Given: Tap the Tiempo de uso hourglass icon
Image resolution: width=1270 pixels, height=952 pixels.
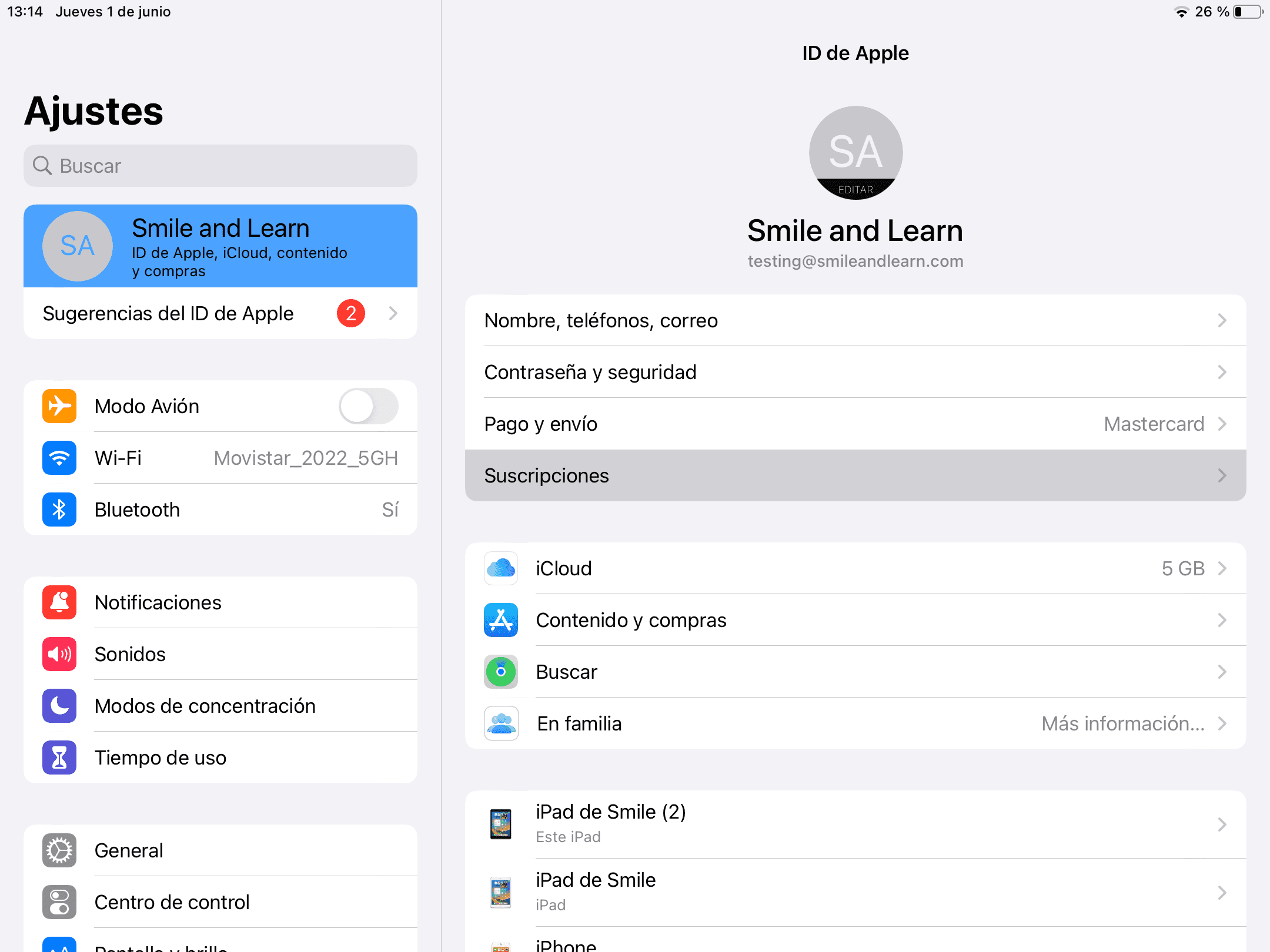Looking at the screenshot, I should point(59,757).
